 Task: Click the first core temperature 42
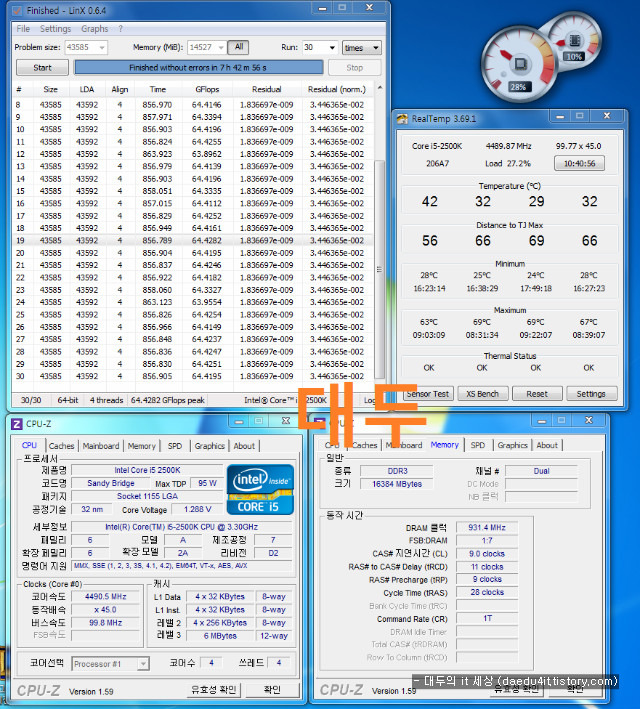pos(430,201)
